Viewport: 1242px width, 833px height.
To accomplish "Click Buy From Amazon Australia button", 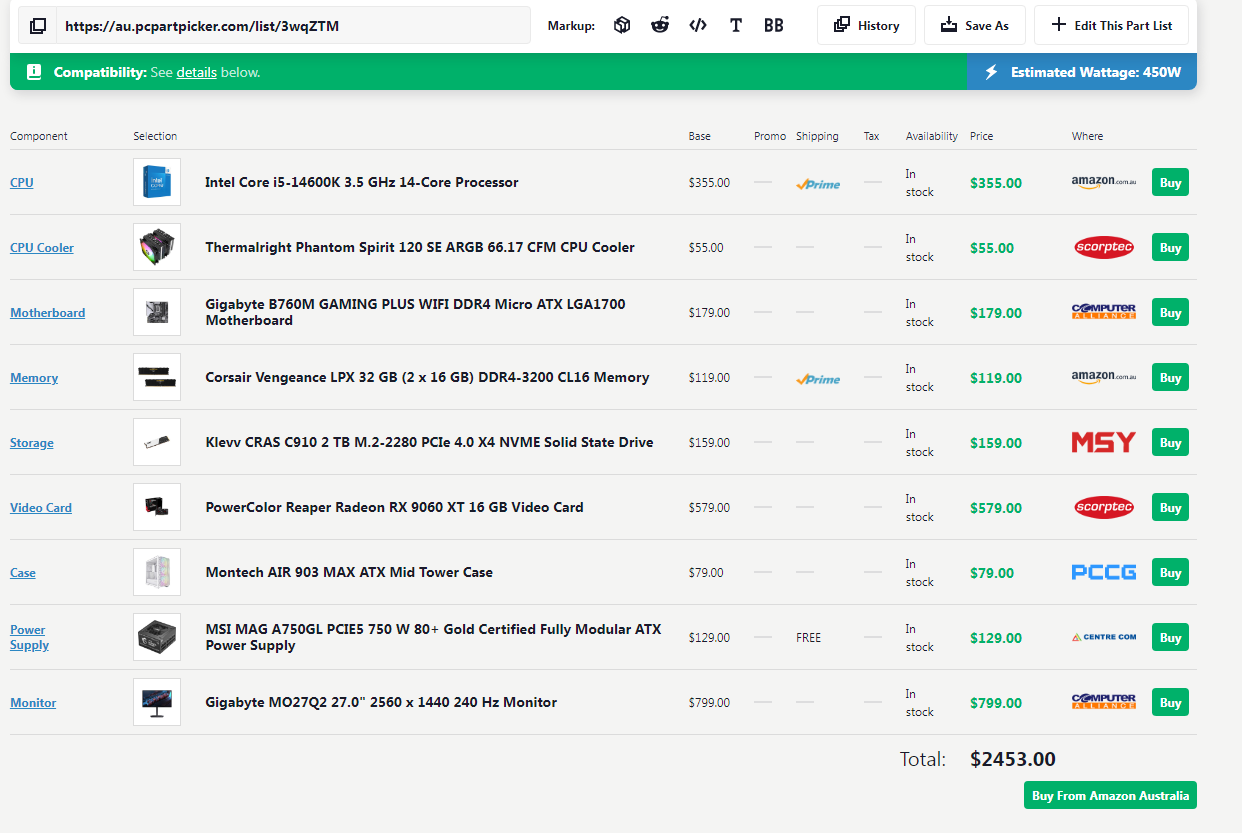I will [1110, 796].
